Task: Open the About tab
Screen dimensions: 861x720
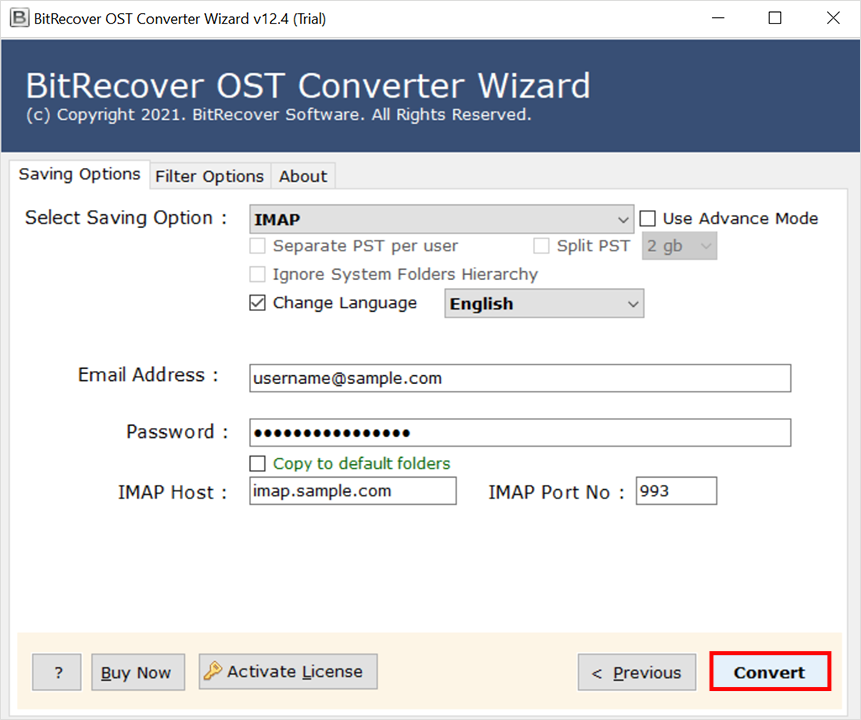Action: point(303,176)
